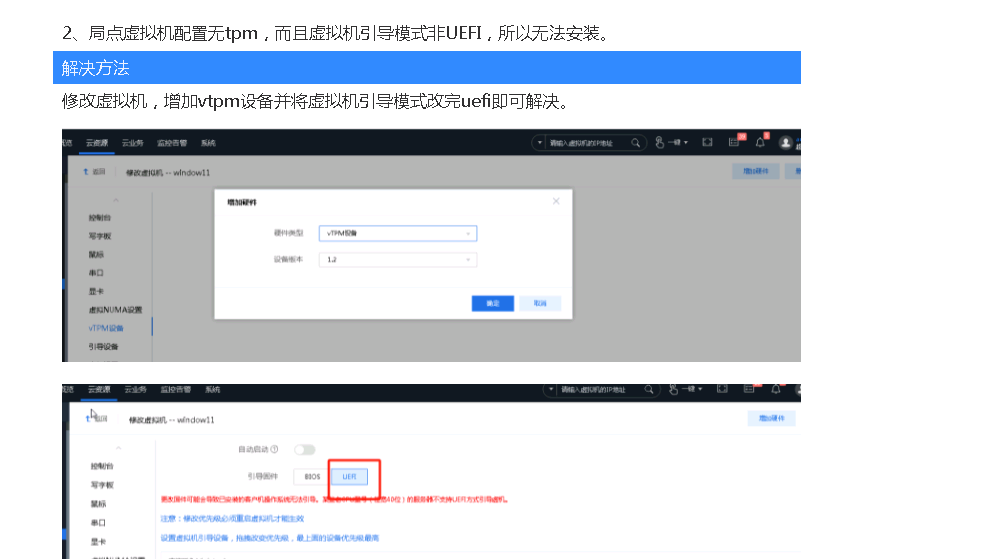
Task: Select 鼠标 in the vTPM dialog screenshot sidebar
Action: point(96,255)
